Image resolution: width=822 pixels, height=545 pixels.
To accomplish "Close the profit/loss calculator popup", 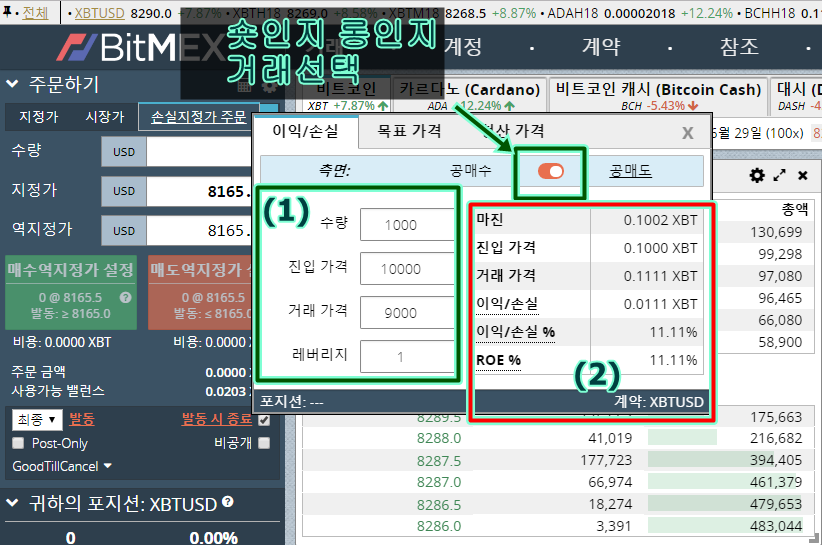I will click(x=687, y=132).
